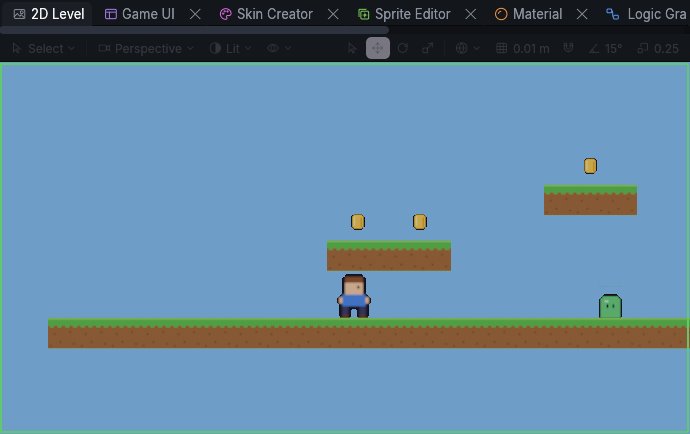The height and width of the screenshot is (434, 690).
Task: Select the right coin over middle platform
Action: pyautogui.click(x=420, y=222)
